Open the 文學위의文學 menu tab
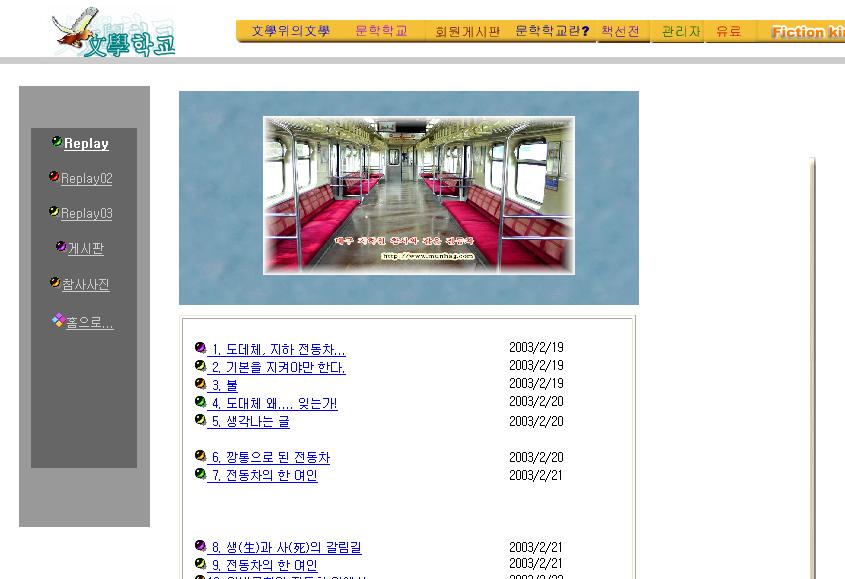The width and height of the screenshot is (845, 579). pos(290,31)
